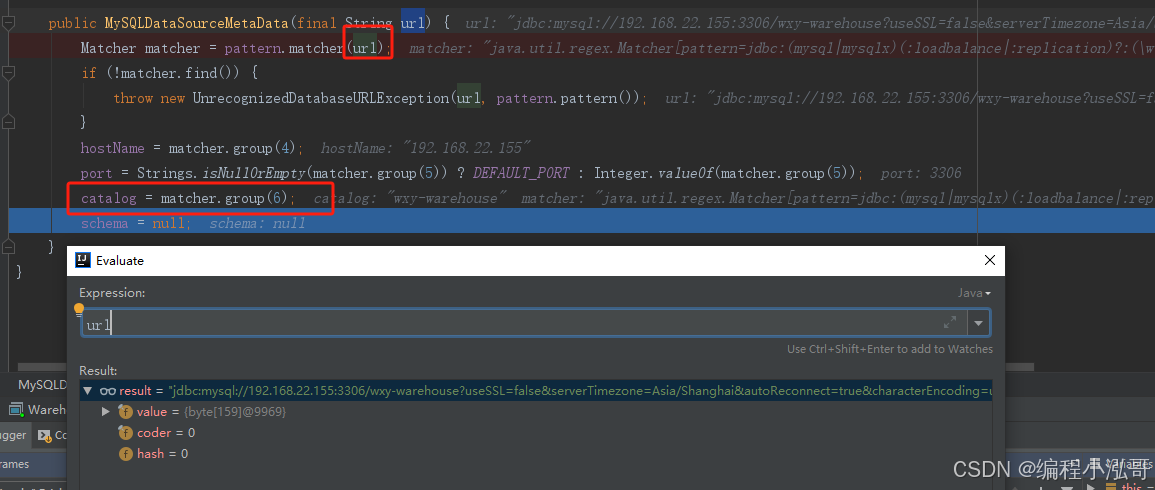1155x490 pixels.
Task: Click the fold end marker beside the if-block closing brace
Action: pyautogui.click(x=7, y=122)
